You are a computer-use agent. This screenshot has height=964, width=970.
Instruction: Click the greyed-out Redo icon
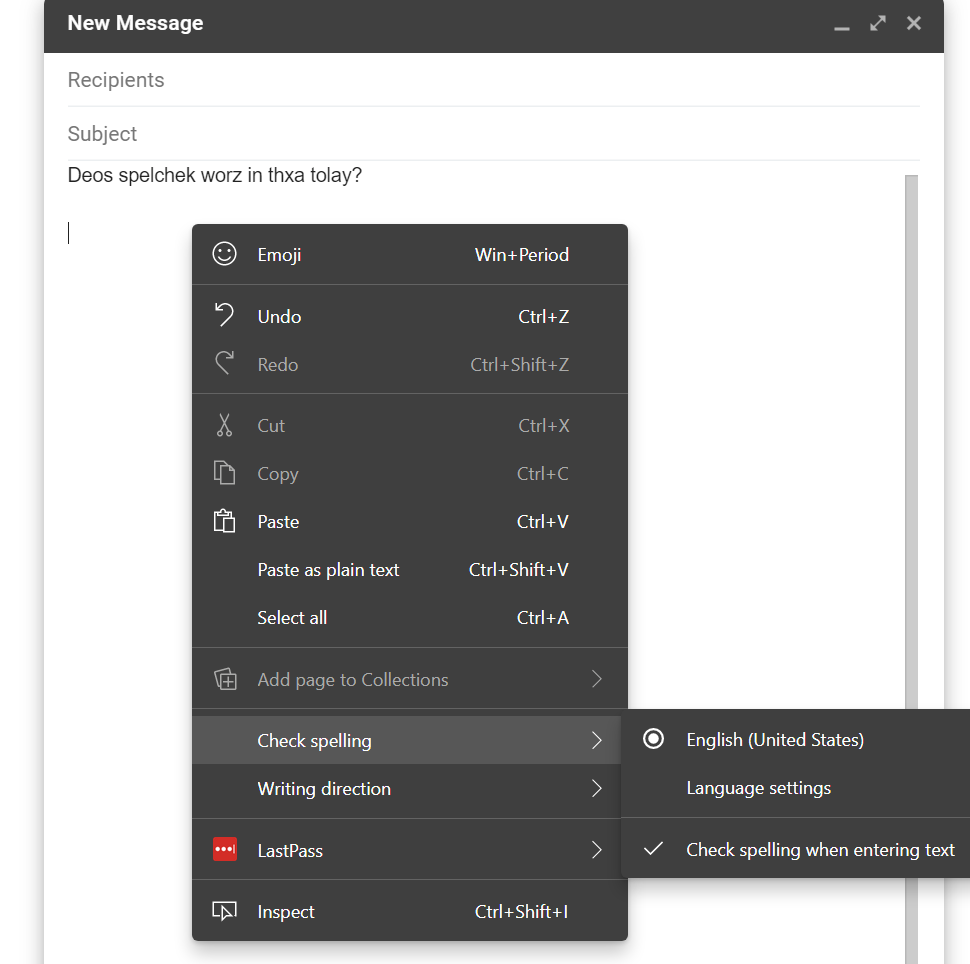coord(225,364)
